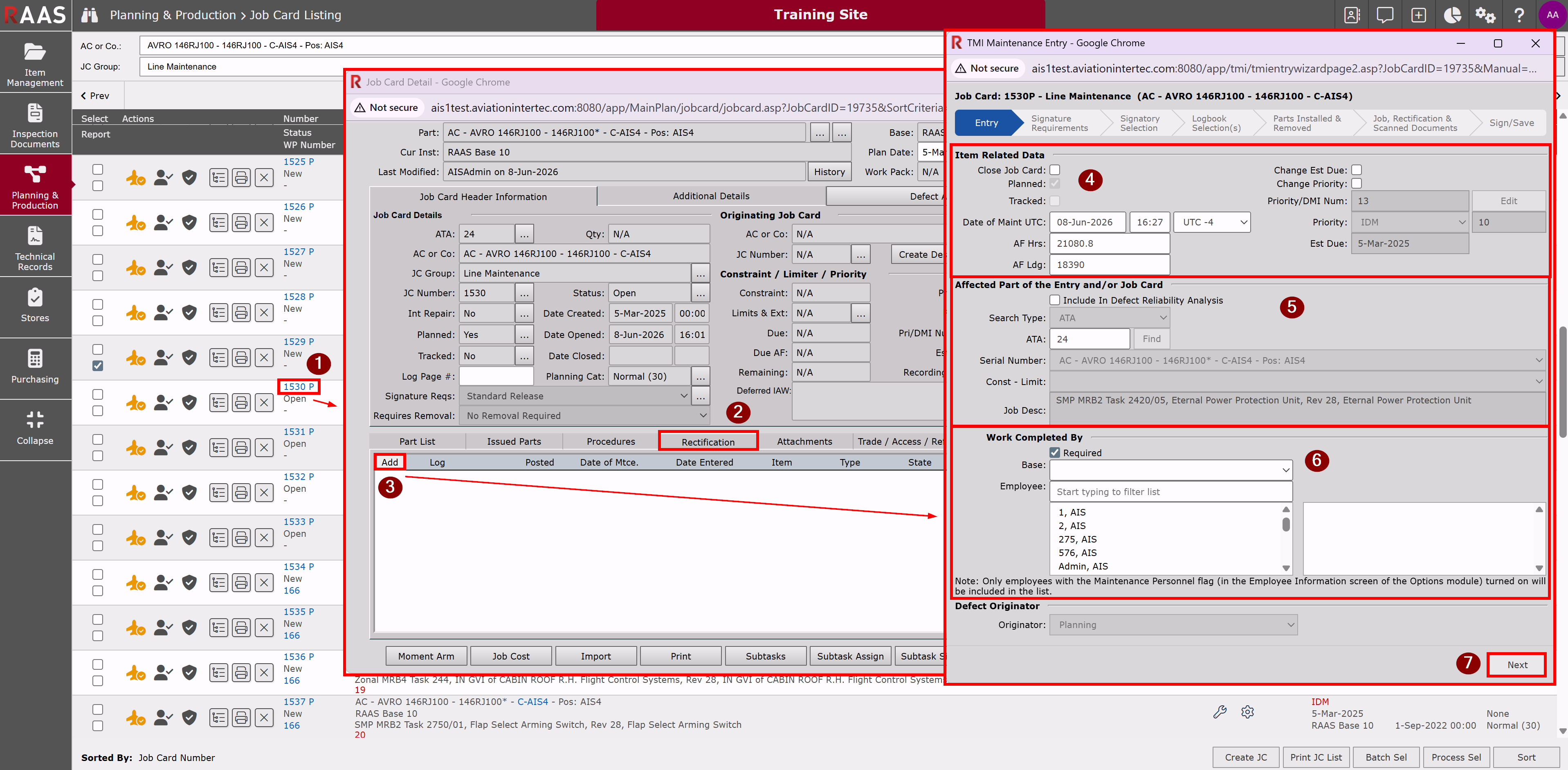Click the aircraft status icon for job card 1533 P
Image resolution: width=1568 pixels, height=770 pixels.
(135, 538)
